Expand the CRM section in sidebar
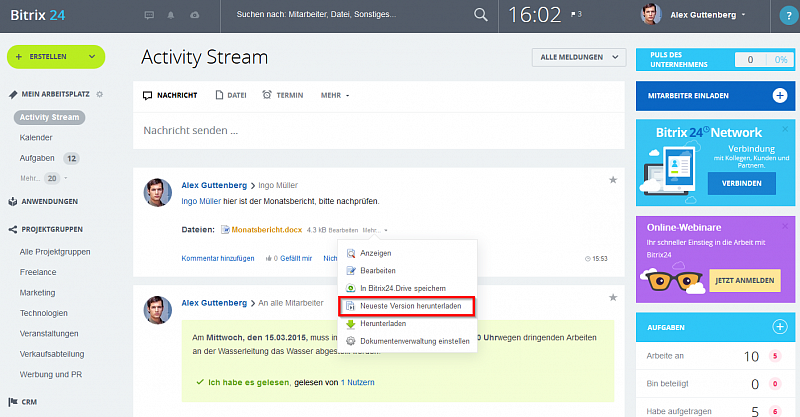Image resolution: width=800 pixels, height=417 pixels. [29, 402]
